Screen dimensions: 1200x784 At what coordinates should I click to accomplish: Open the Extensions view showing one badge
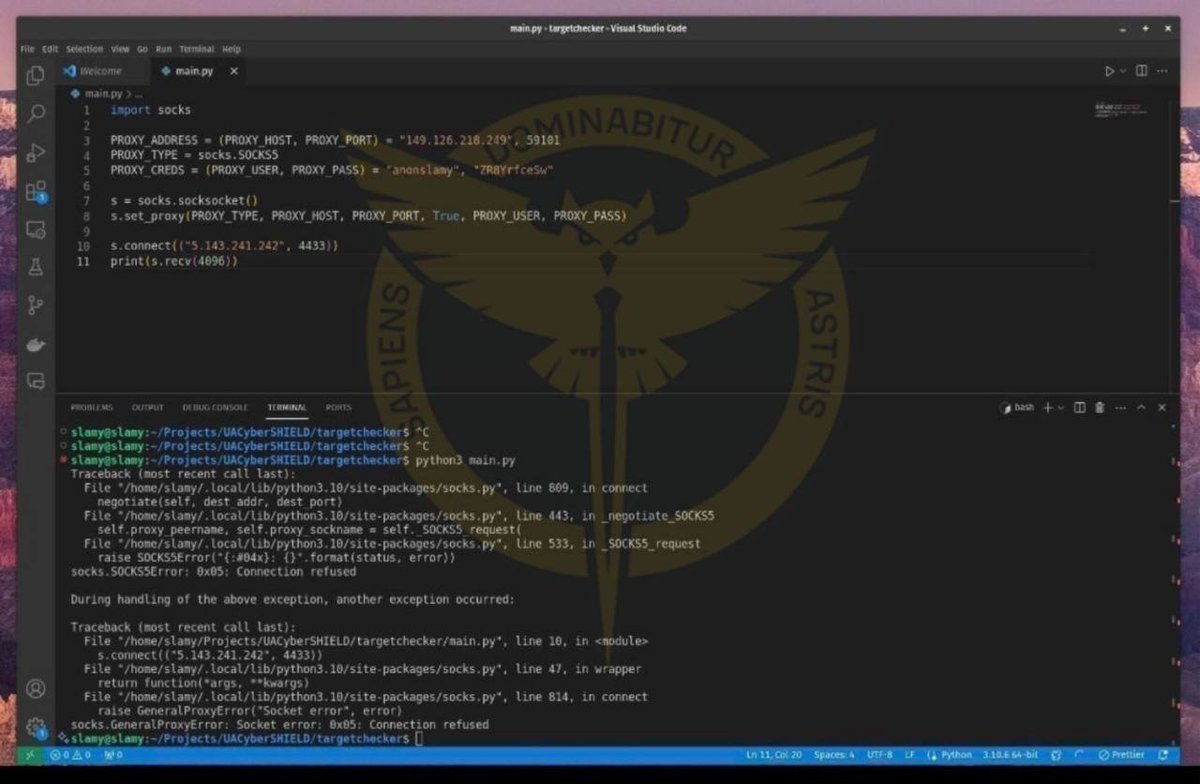click(x=35, y=191)
